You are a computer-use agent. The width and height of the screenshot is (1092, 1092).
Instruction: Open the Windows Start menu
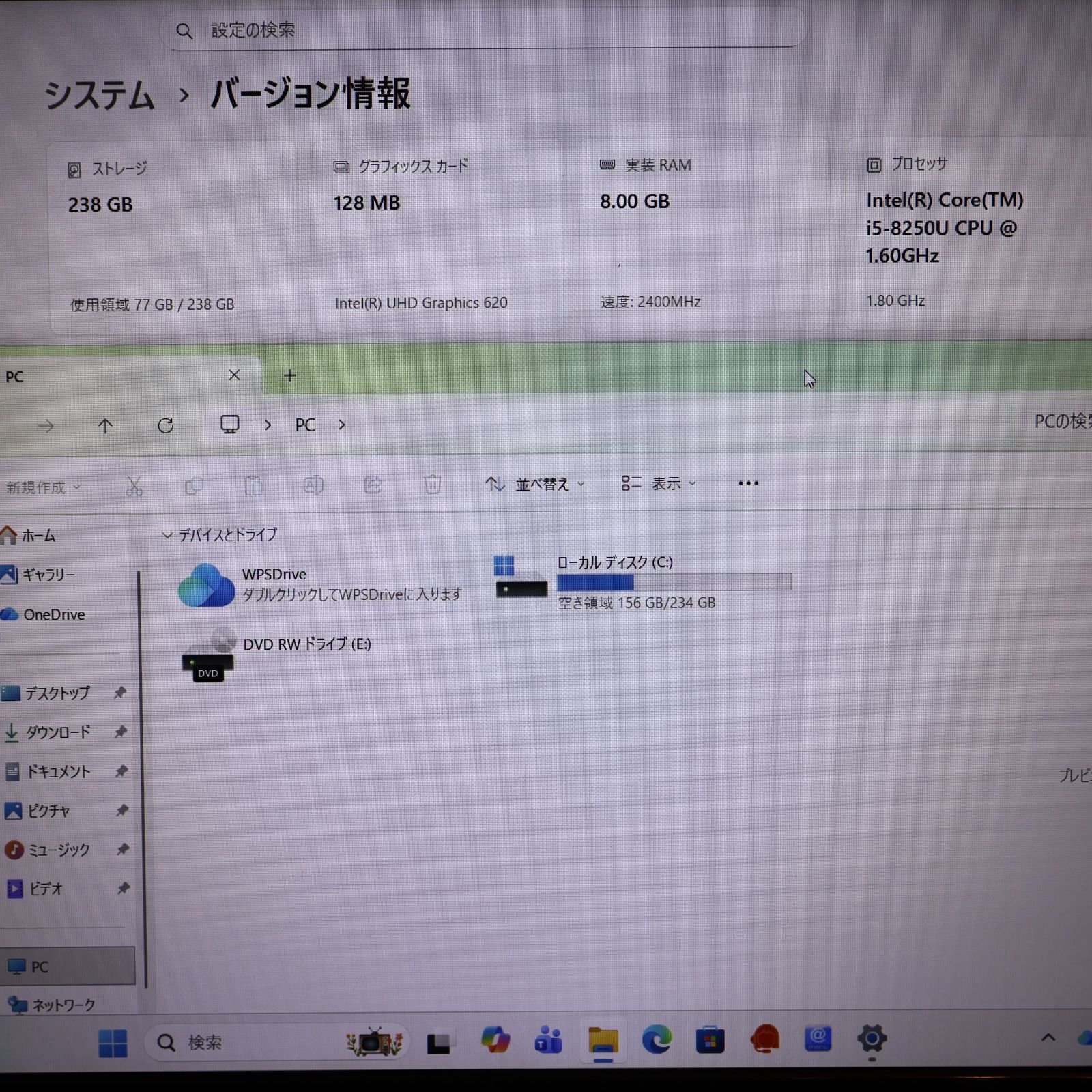(x=113, y=1043)
